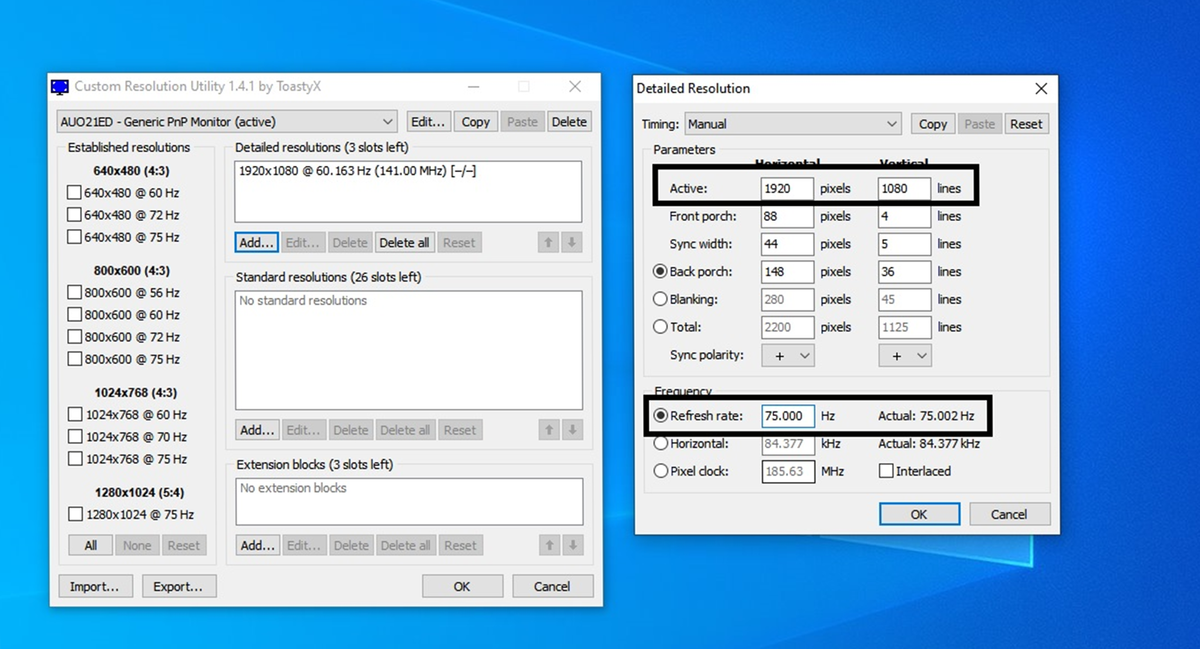This screenshot has height=649, width=1200.
Task: Close the Custom Resolution Utility window
Action: 575,87
